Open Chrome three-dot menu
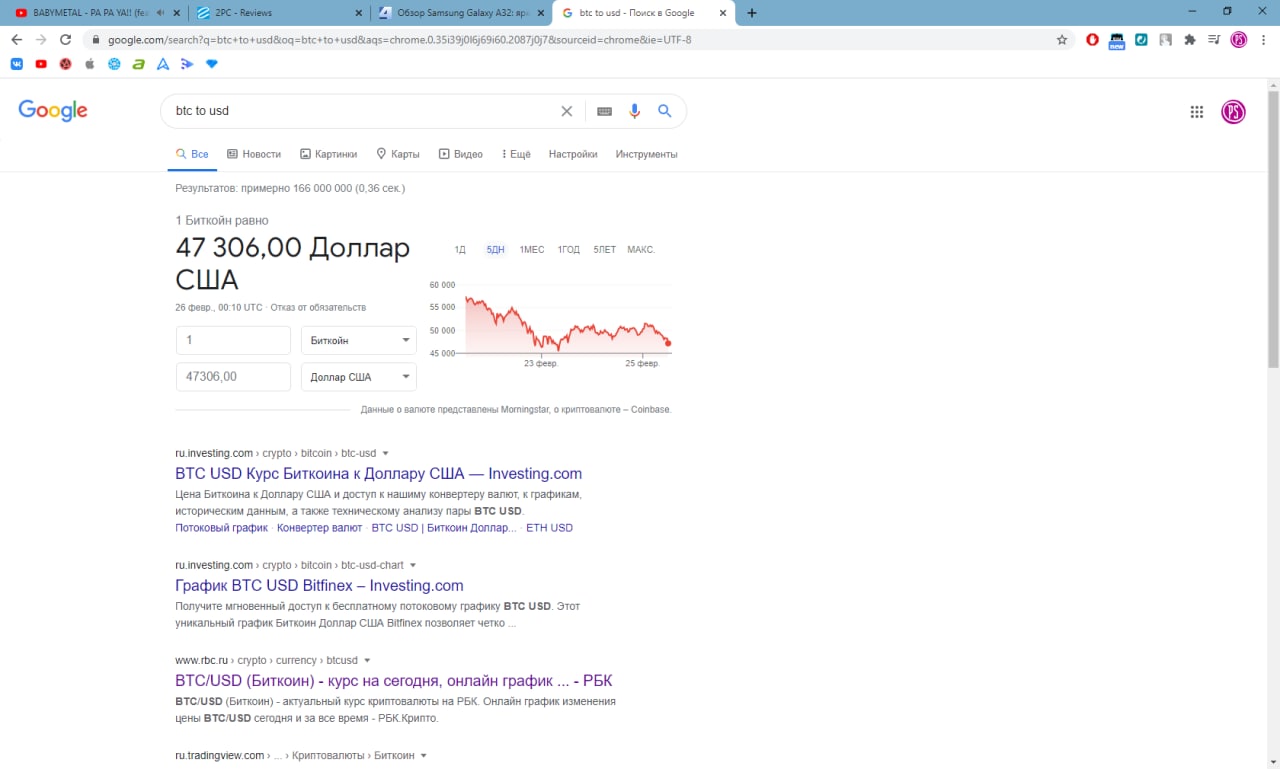This screenshot has height=769, width=1280. tap(1263, 40)
